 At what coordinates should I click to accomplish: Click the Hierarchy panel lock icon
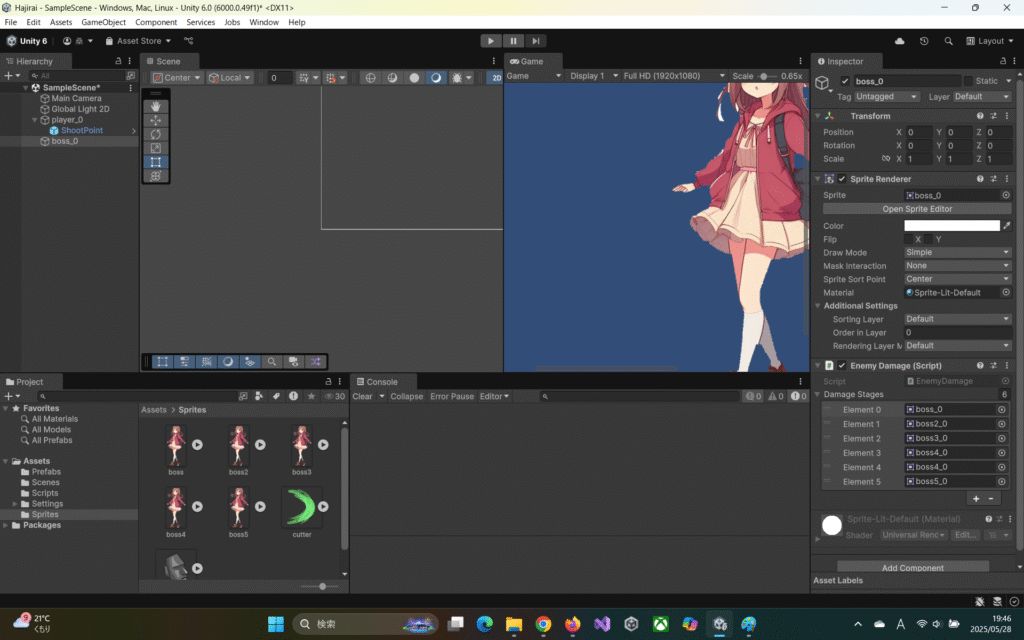[x=118, y=61]
